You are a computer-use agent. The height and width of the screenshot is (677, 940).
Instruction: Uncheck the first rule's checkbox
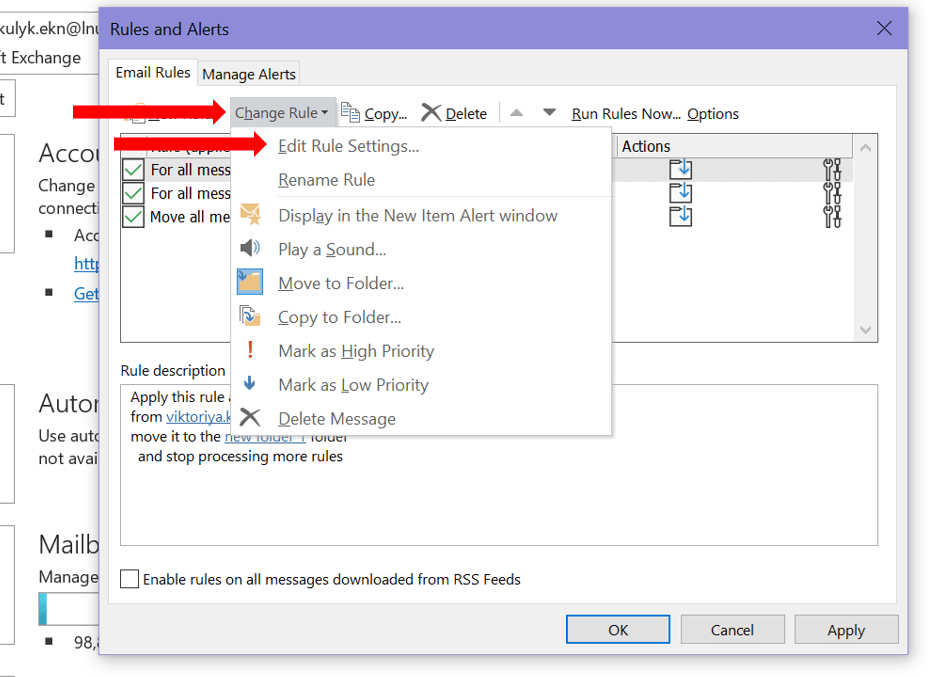click(x=133, y=169)
